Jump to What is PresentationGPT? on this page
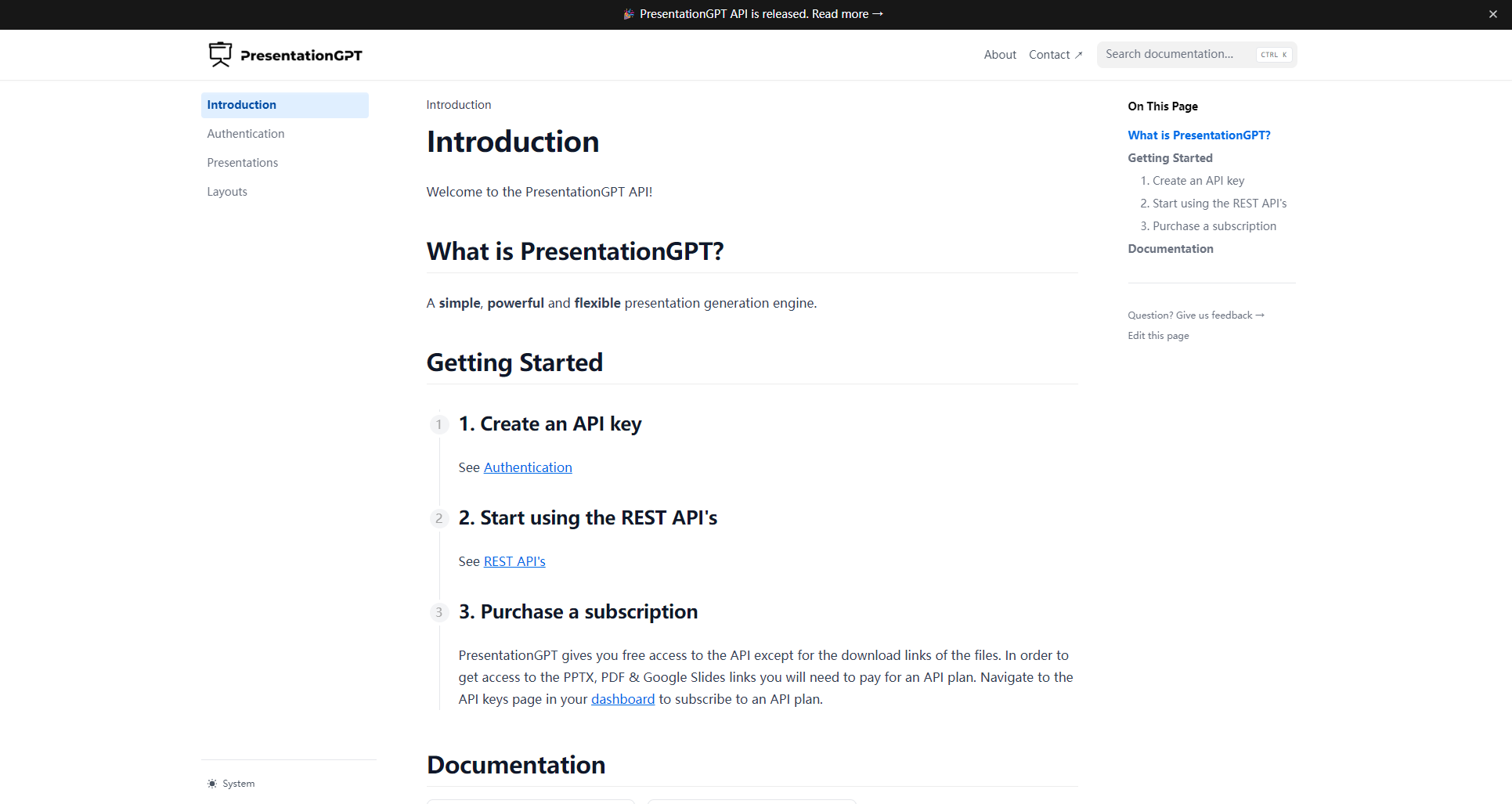 (1199, 135)
